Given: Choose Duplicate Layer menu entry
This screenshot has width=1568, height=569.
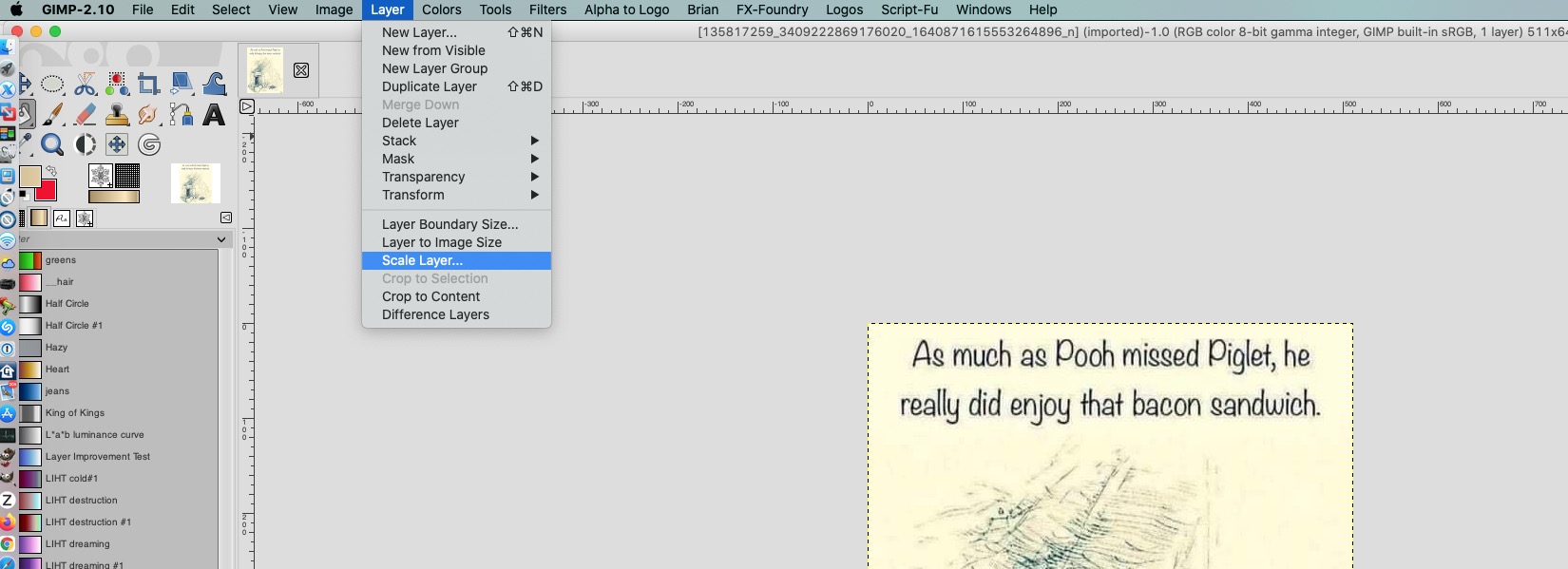Looking at the screenshot, I should click(456, 86).
